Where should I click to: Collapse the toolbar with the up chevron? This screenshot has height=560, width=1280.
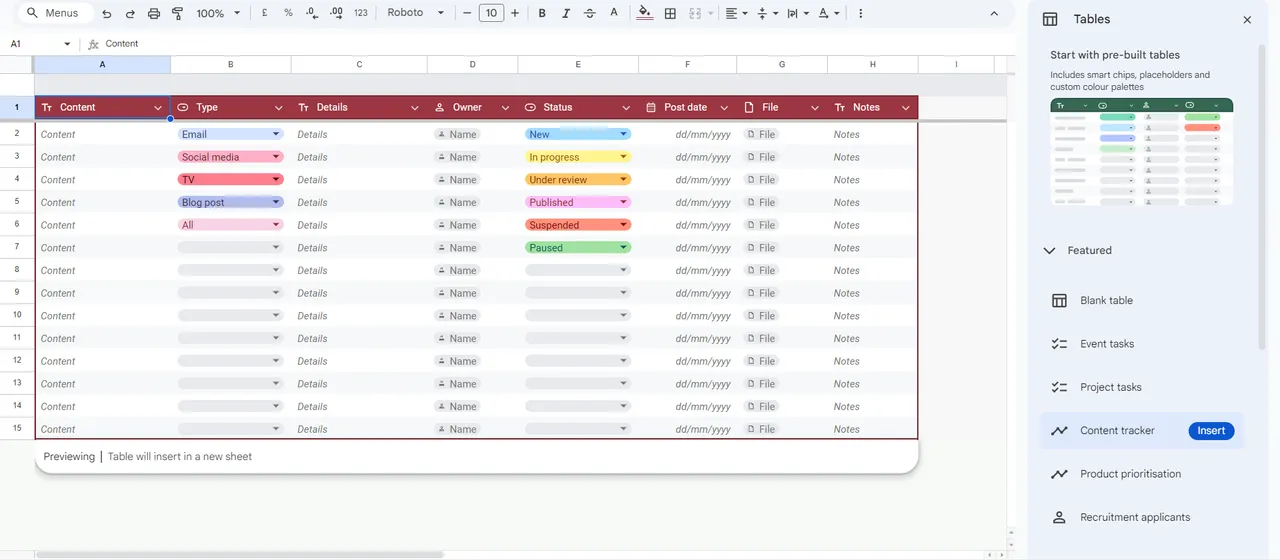pyautogui.click(x=994, y=14)
